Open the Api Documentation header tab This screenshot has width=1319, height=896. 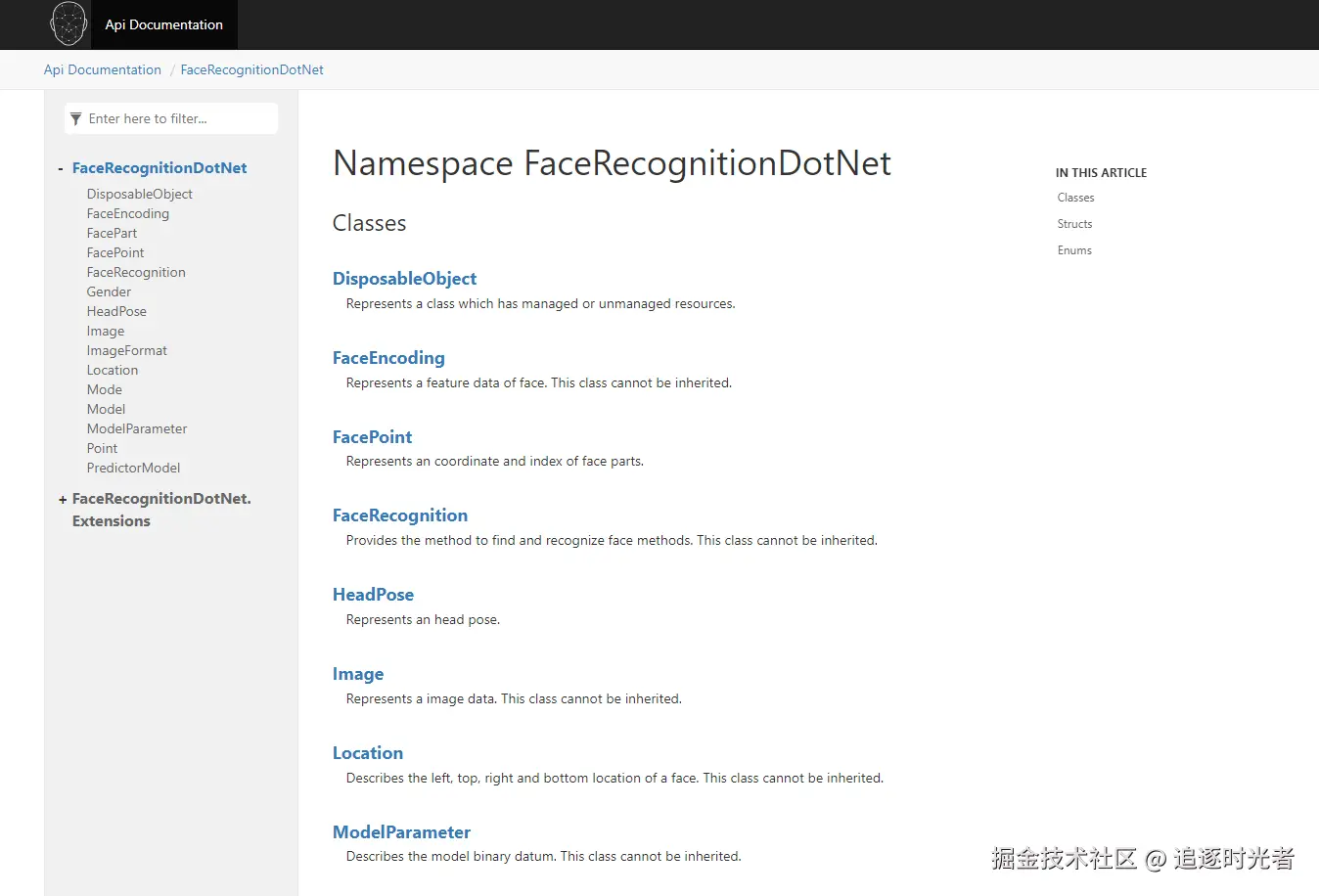coord(163,24)
